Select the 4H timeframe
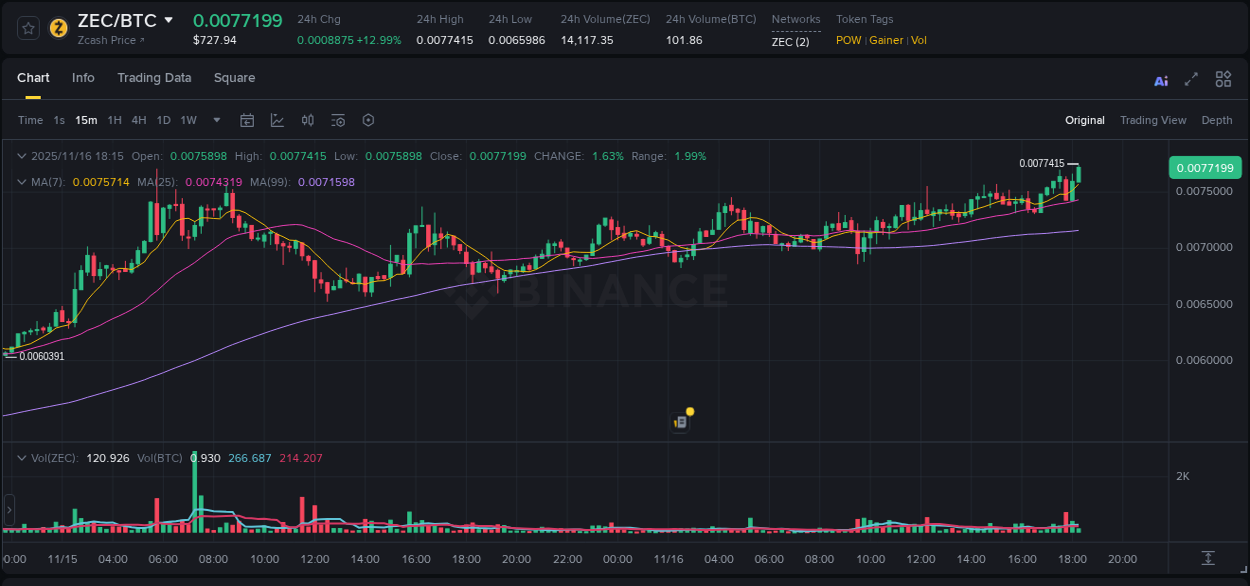Viewport: 1250px width, 586px height. (139, 120)
